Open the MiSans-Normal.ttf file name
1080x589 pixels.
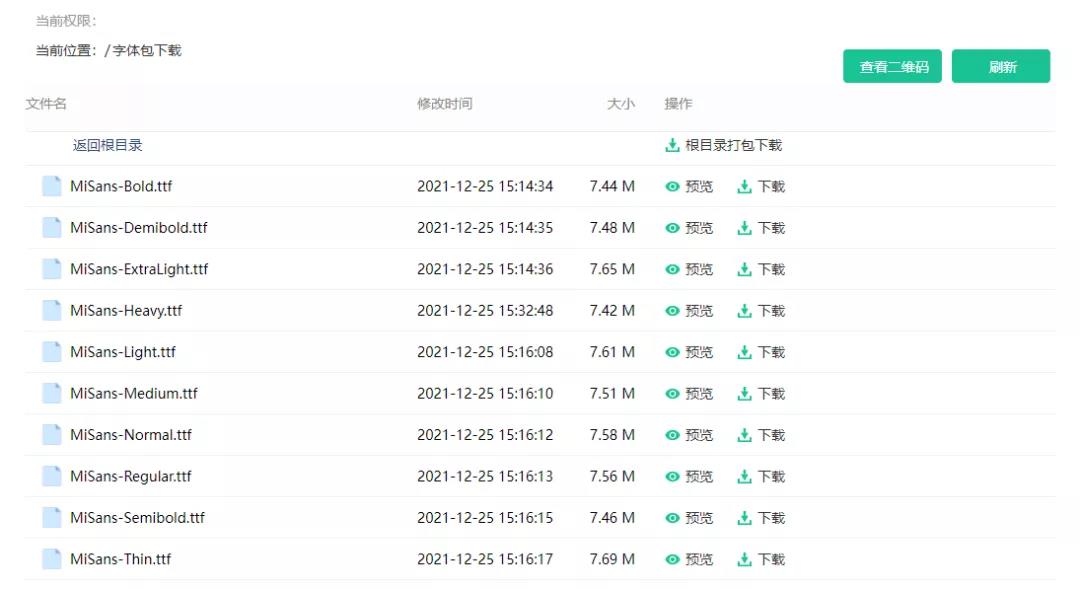(131, 434)
